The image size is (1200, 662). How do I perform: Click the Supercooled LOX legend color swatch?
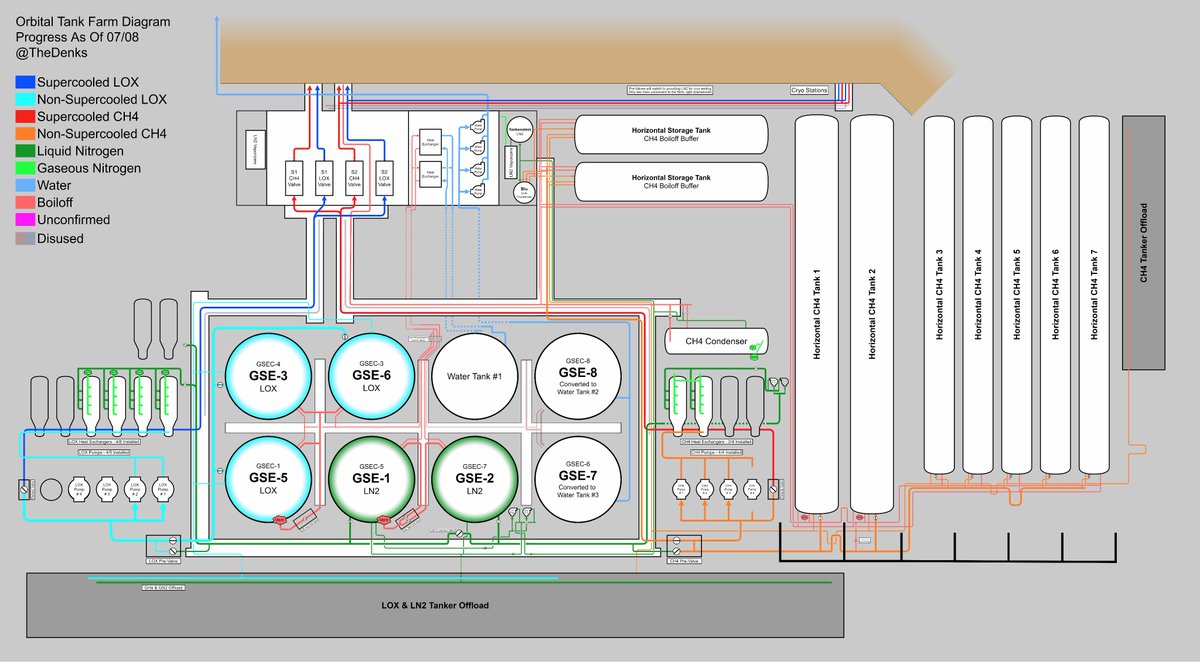click(24, 82)
